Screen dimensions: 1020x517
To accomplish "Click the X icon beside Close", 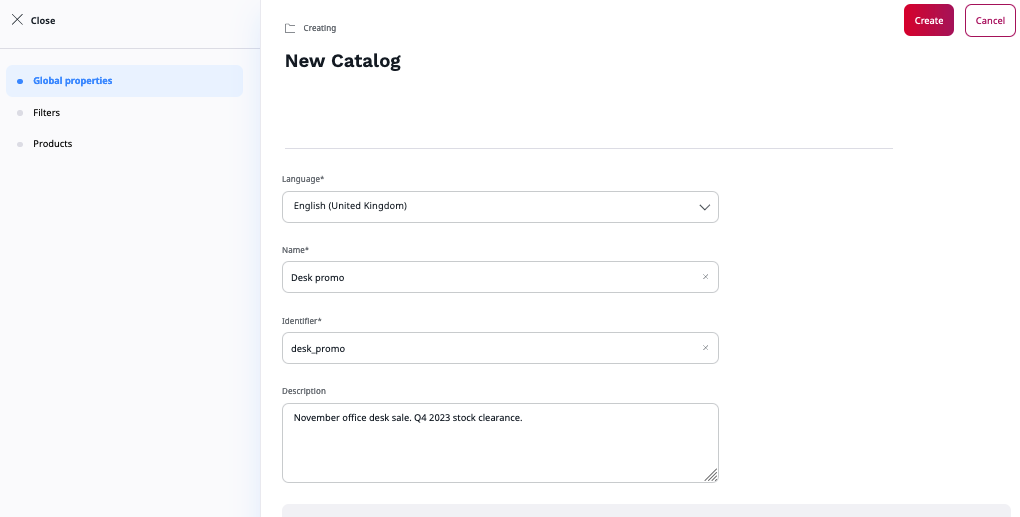I will [x=17, y=20].
